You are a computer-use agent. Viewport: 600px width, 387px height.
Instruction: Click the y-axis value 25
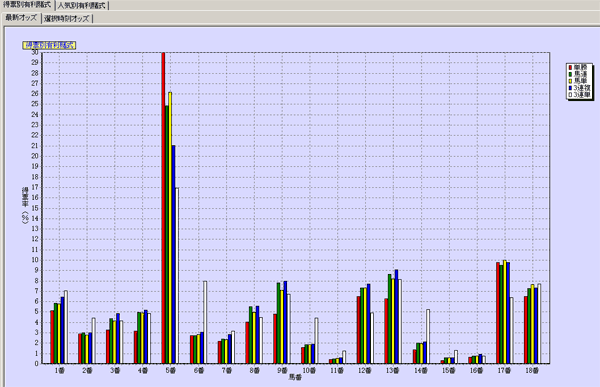[35, 104]
